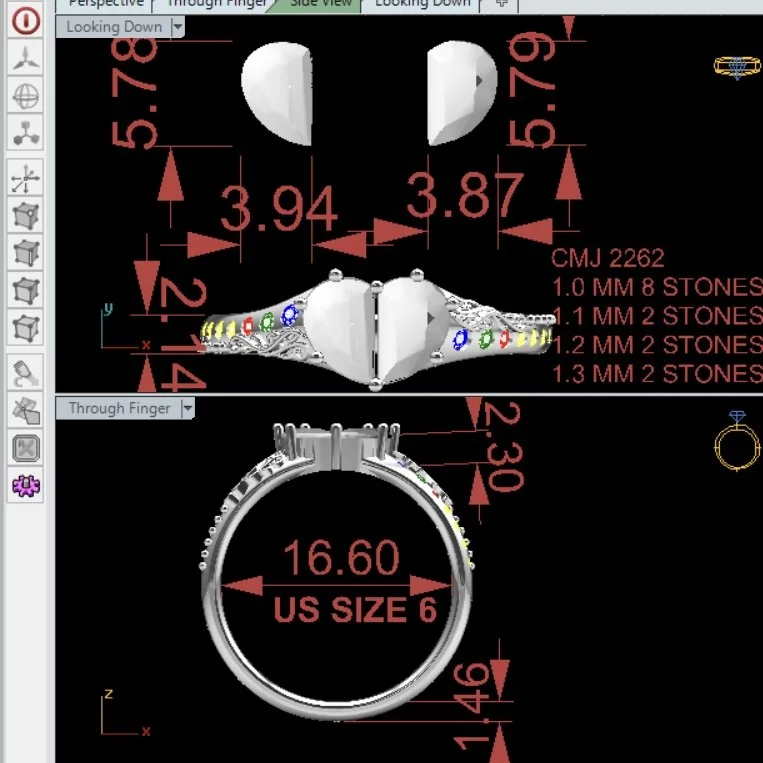
Task: Select the '1.3 MM 2 STONES' annotation
Action: [x=657, y=374]
